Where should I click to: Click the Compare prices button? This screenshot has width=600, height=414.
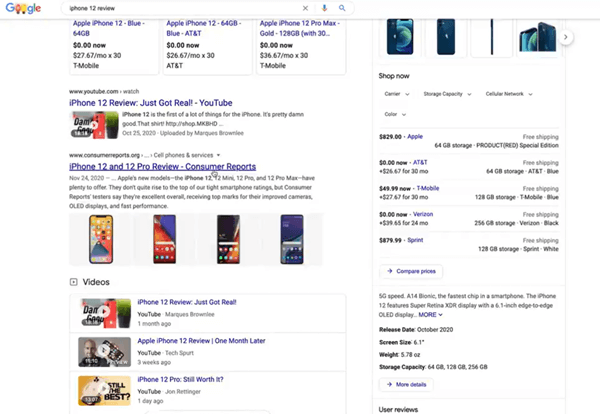[411, 271]
